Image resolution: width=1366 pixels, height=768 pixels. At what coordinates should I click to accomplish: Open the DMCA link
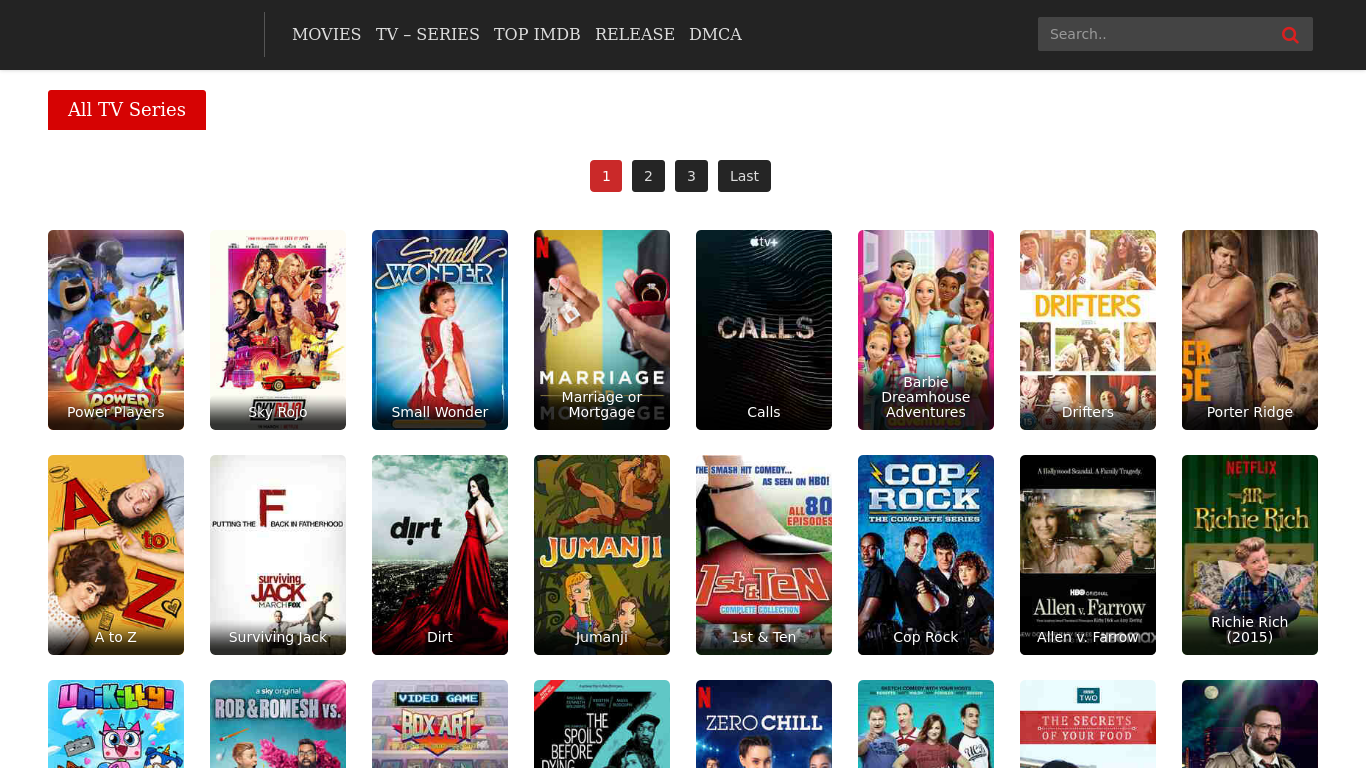715,34
